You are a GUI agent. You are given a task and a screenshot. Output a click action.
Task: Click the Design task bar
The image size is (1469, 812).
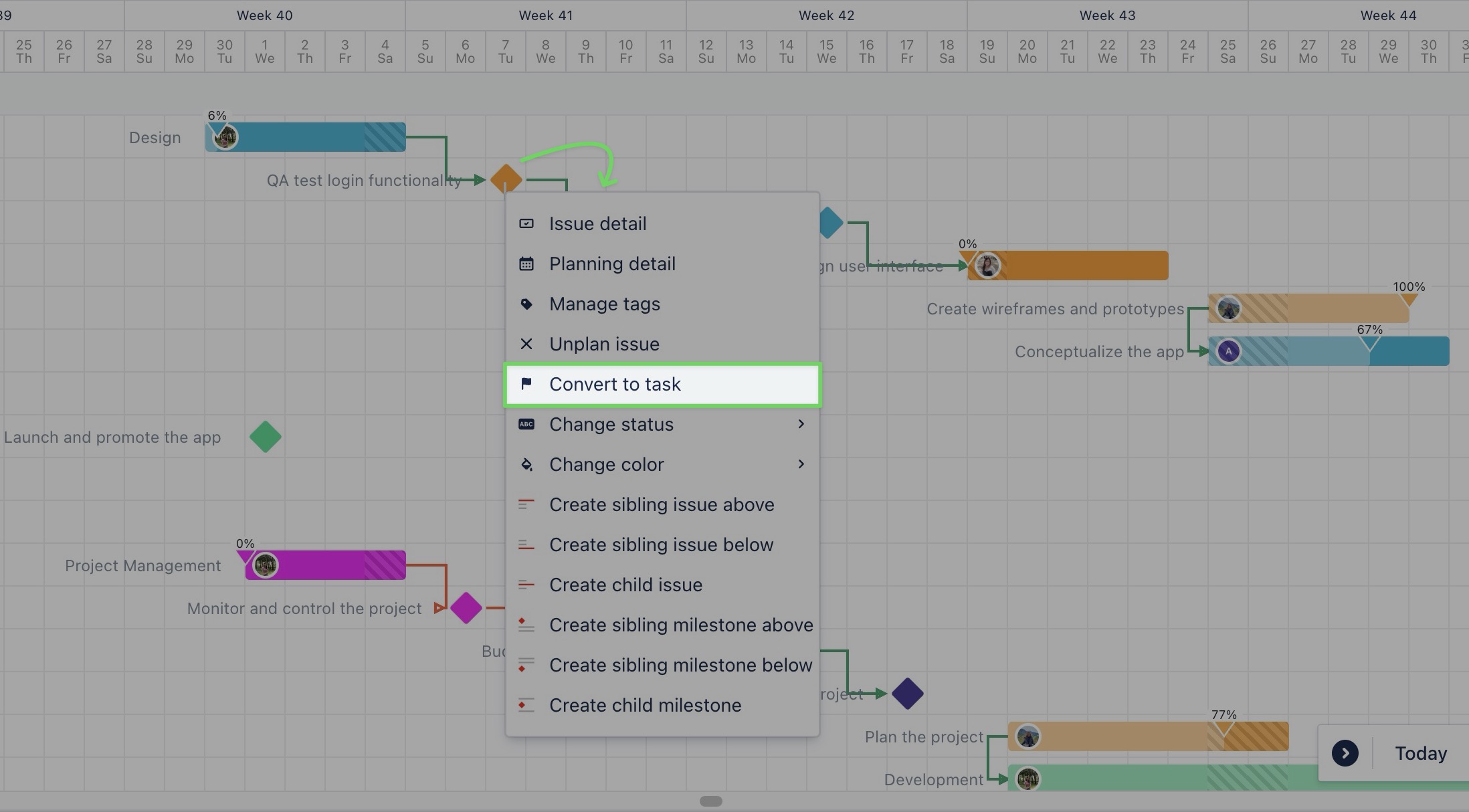pos(305,137)
